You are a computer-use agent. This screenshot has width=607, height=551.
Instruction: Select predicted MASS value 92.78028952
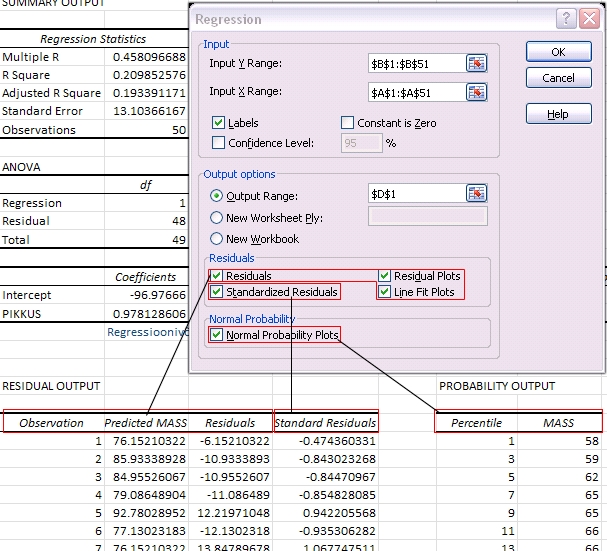tap(147, 513)
